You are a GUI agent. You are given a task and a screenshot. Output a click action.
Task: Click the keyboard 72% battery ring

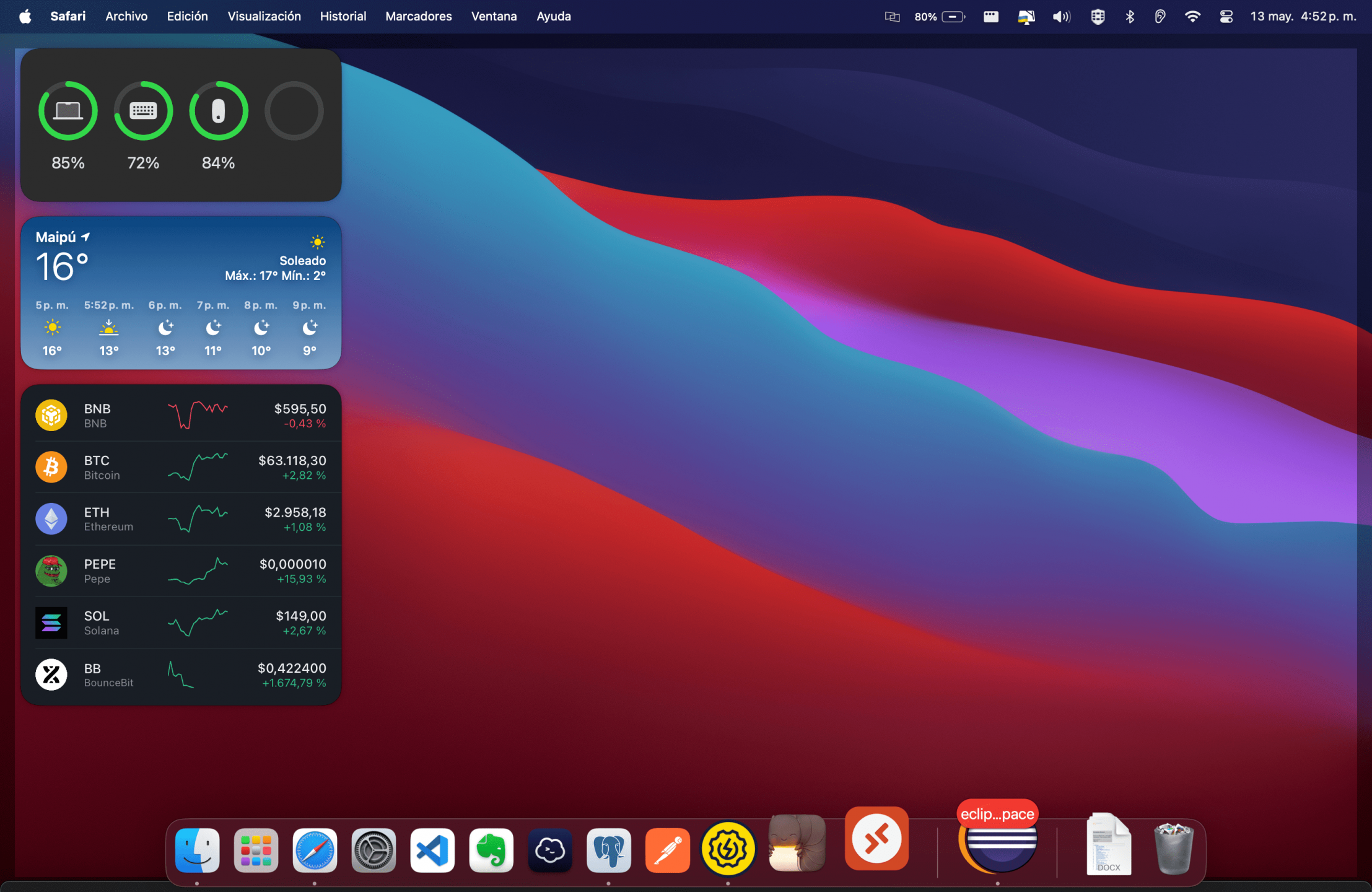coord(143,111)
